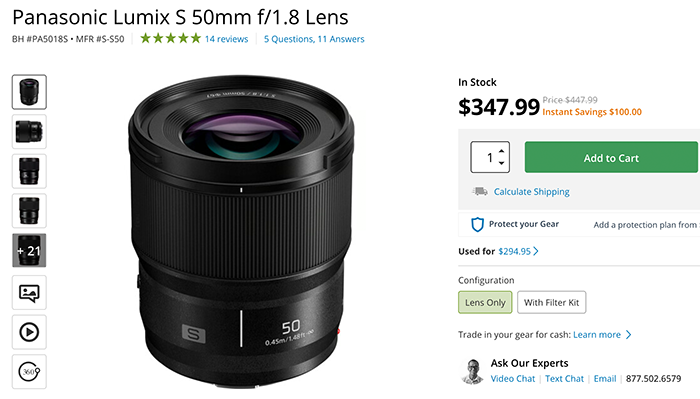Screen dimensions: 700x399
Task: Open the +21 more images thumbnail
Action: pyautogui.click(x=29, y=250)
